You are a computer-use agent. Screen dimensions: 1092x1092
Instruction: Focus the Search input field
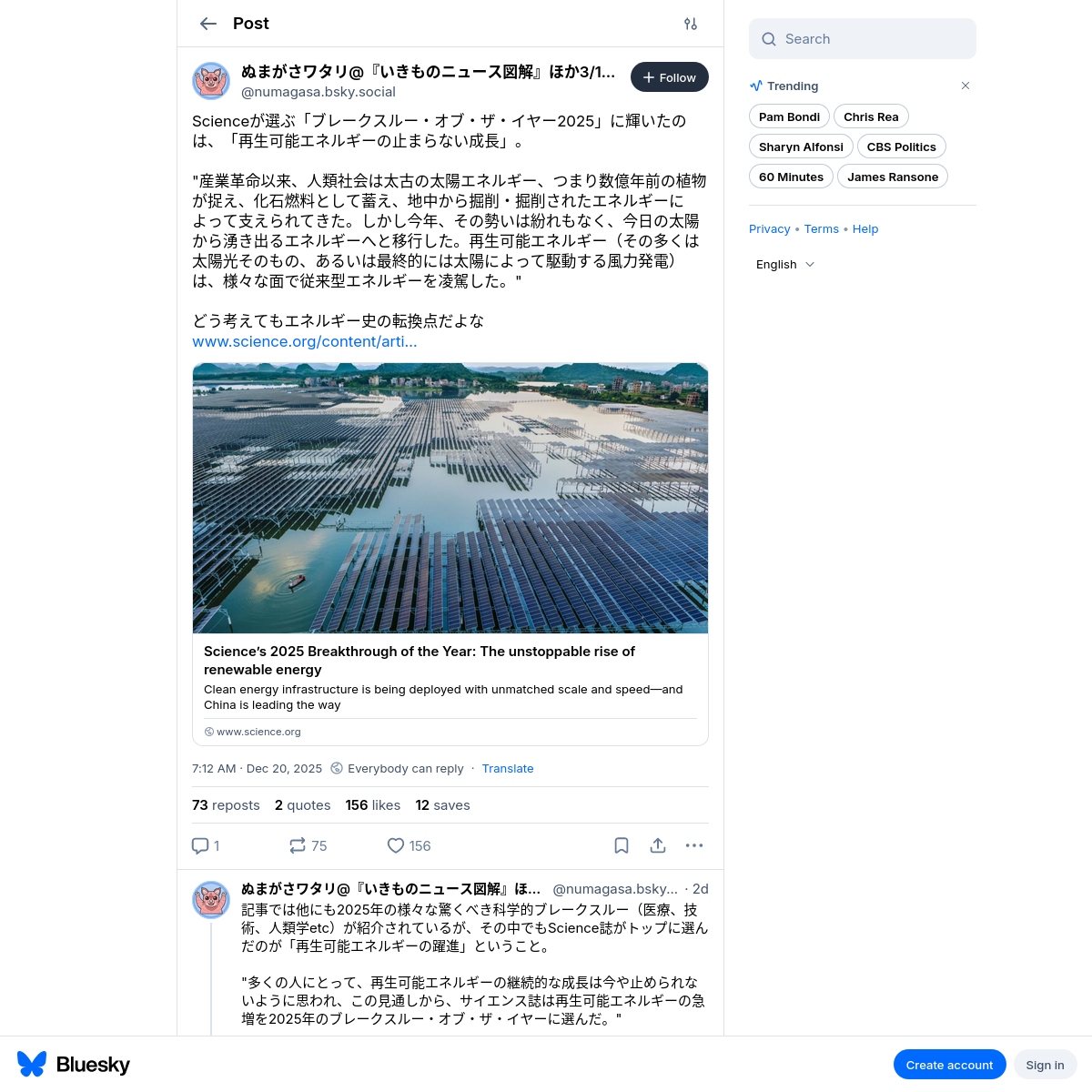point(863,38)
